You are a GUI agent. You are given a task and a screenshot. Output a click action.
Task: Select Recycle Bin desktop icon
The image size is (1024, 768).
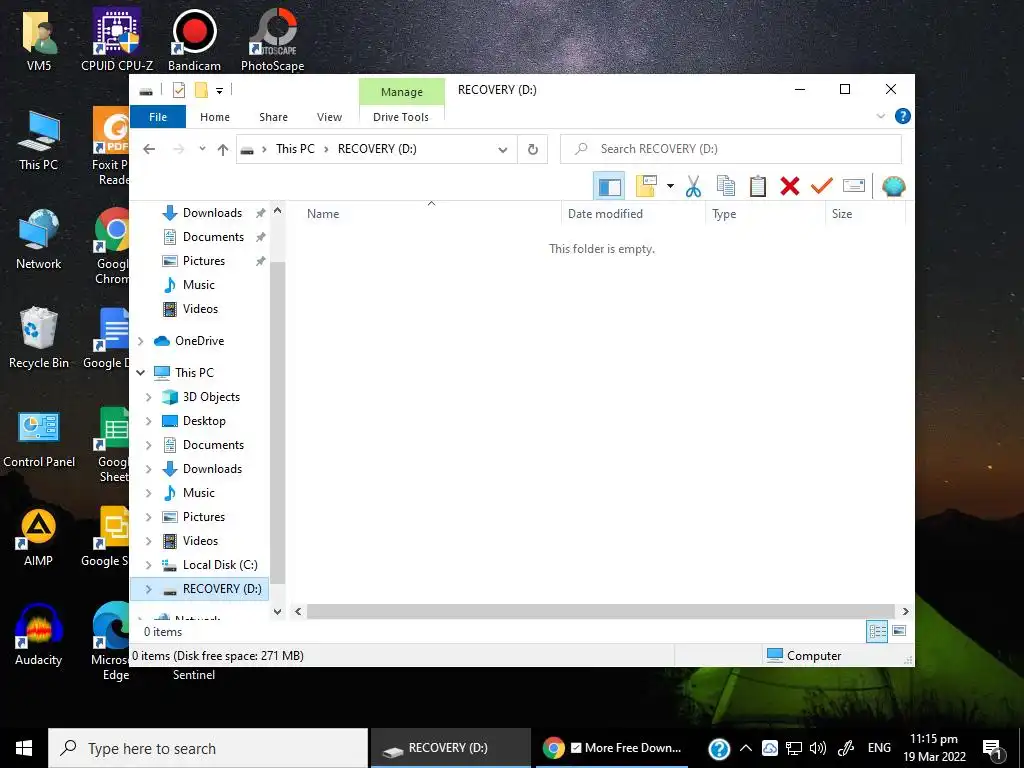click(39, 338)
